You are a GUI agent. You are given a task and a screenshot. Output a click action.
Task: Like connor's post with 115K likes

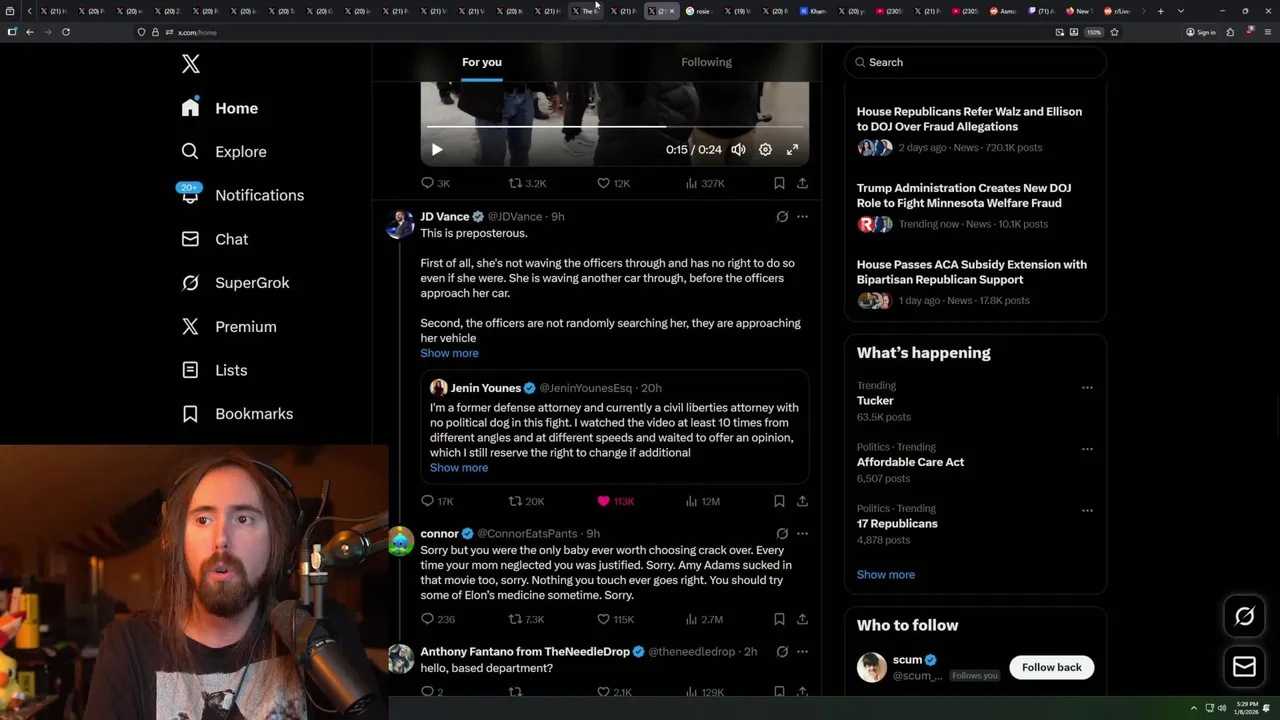click(x=615, y=619)
